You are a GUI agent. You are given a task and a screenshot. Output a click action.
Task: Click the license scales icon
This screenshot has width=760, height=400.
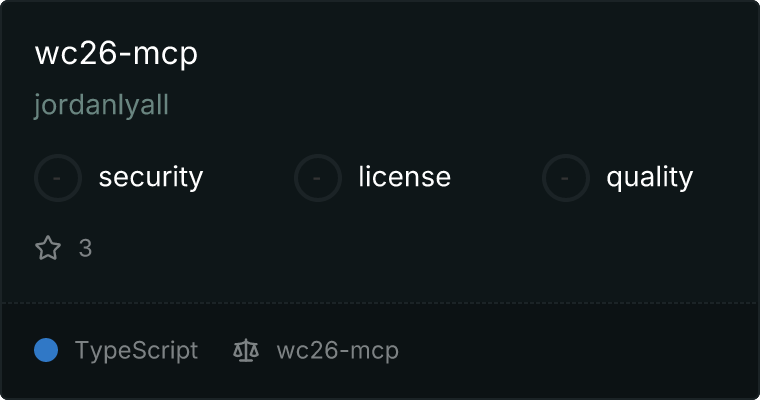point(246,350)
